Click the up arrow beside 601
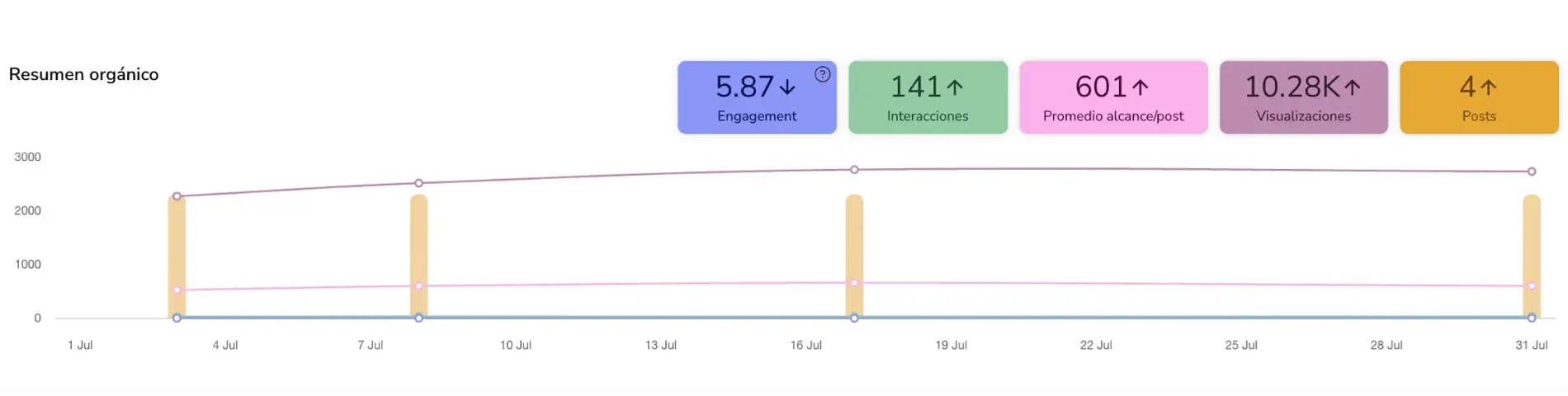This screenshot has height=396, width=1568. point(1141,87)
